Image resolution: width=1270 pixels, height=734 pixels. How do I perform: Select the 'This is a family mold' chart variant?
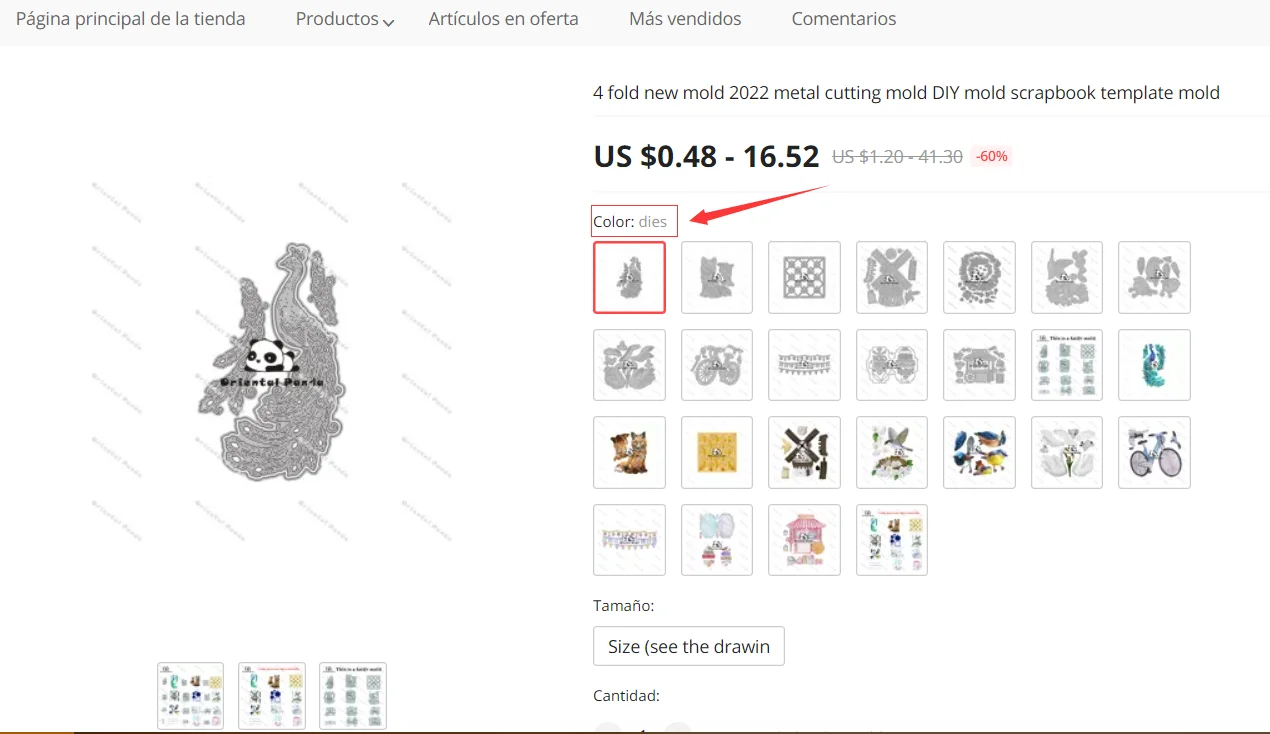pos(1067,365)
